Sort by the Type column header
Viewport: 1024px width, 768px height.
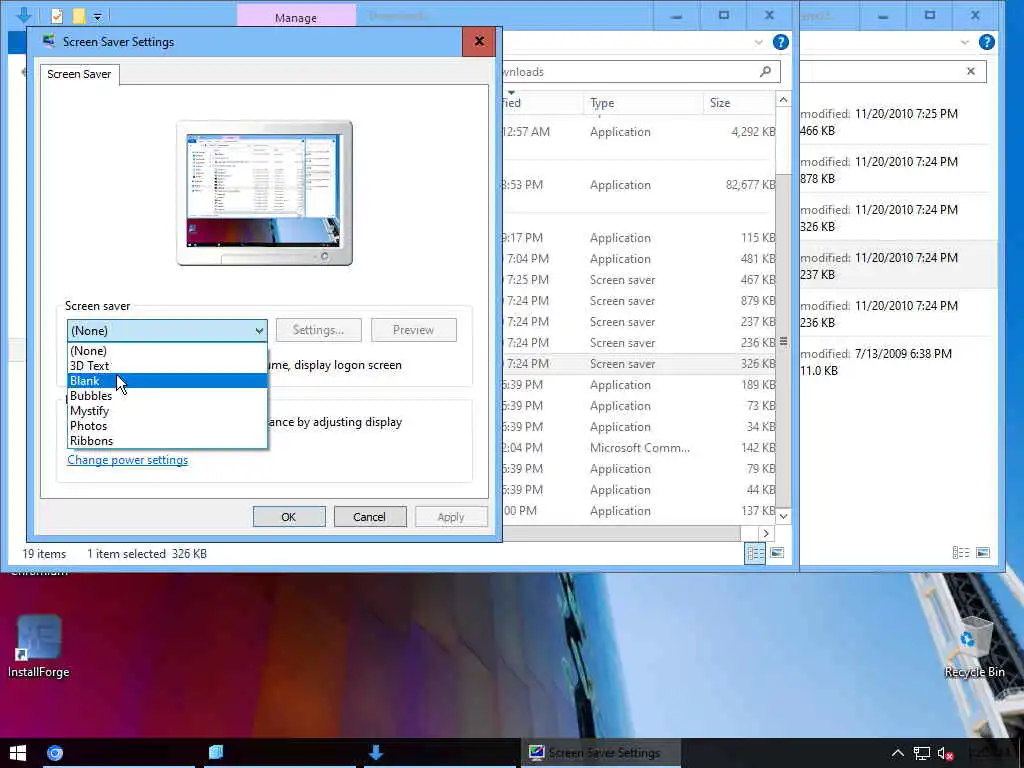(643, 103)
